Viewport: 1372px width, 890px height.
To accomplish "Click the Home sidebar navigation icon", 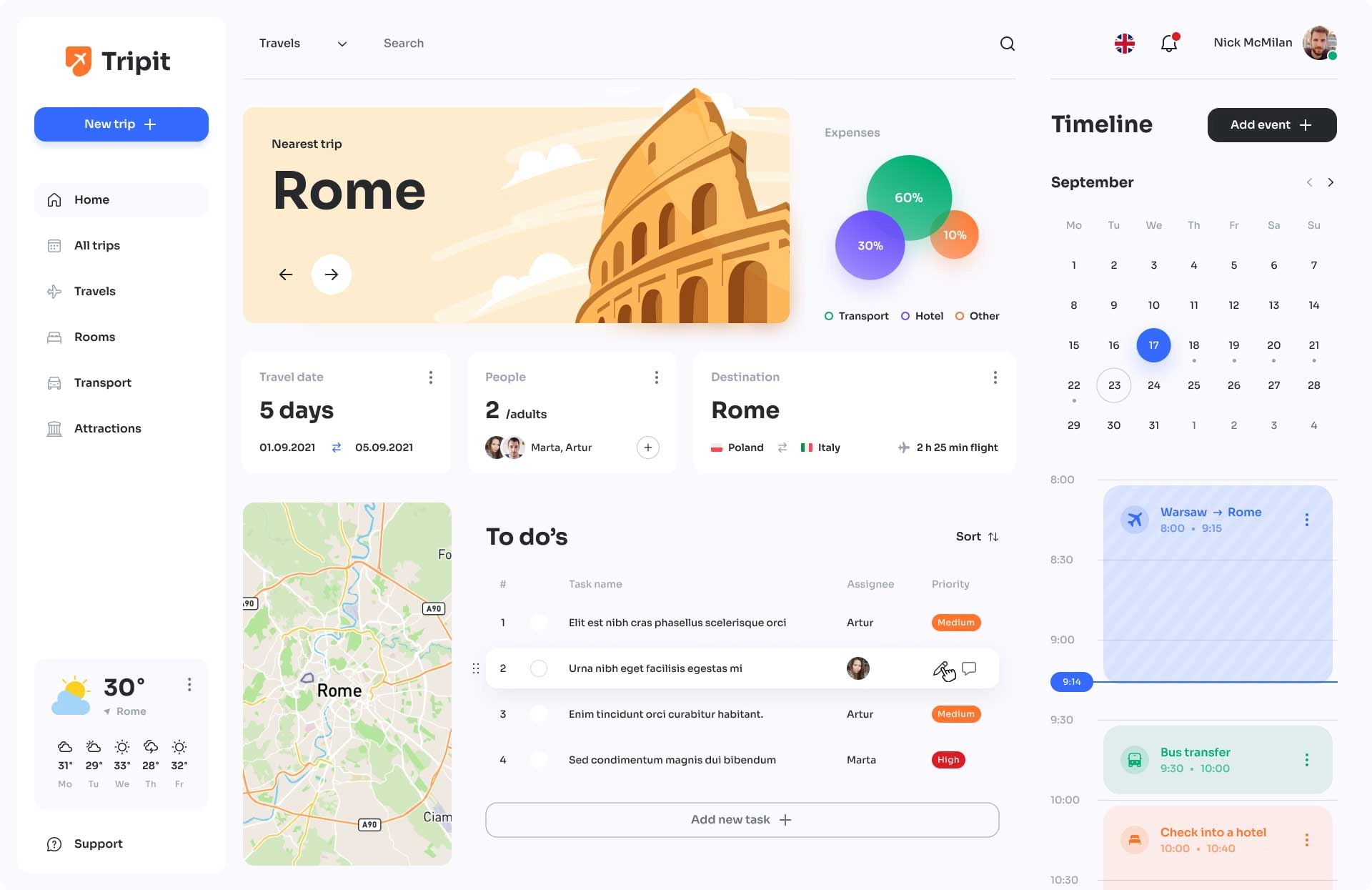I will 55,198.
